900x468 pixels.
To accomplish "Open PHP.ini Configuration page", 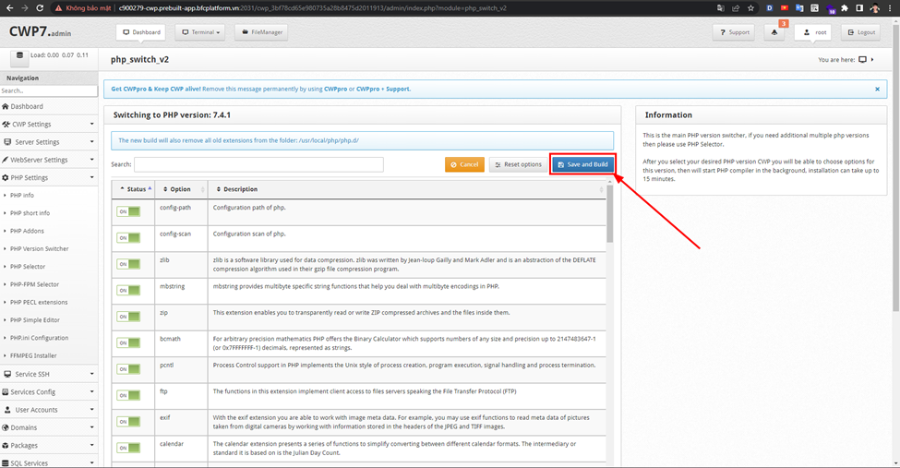I will [x=39, y=338].
